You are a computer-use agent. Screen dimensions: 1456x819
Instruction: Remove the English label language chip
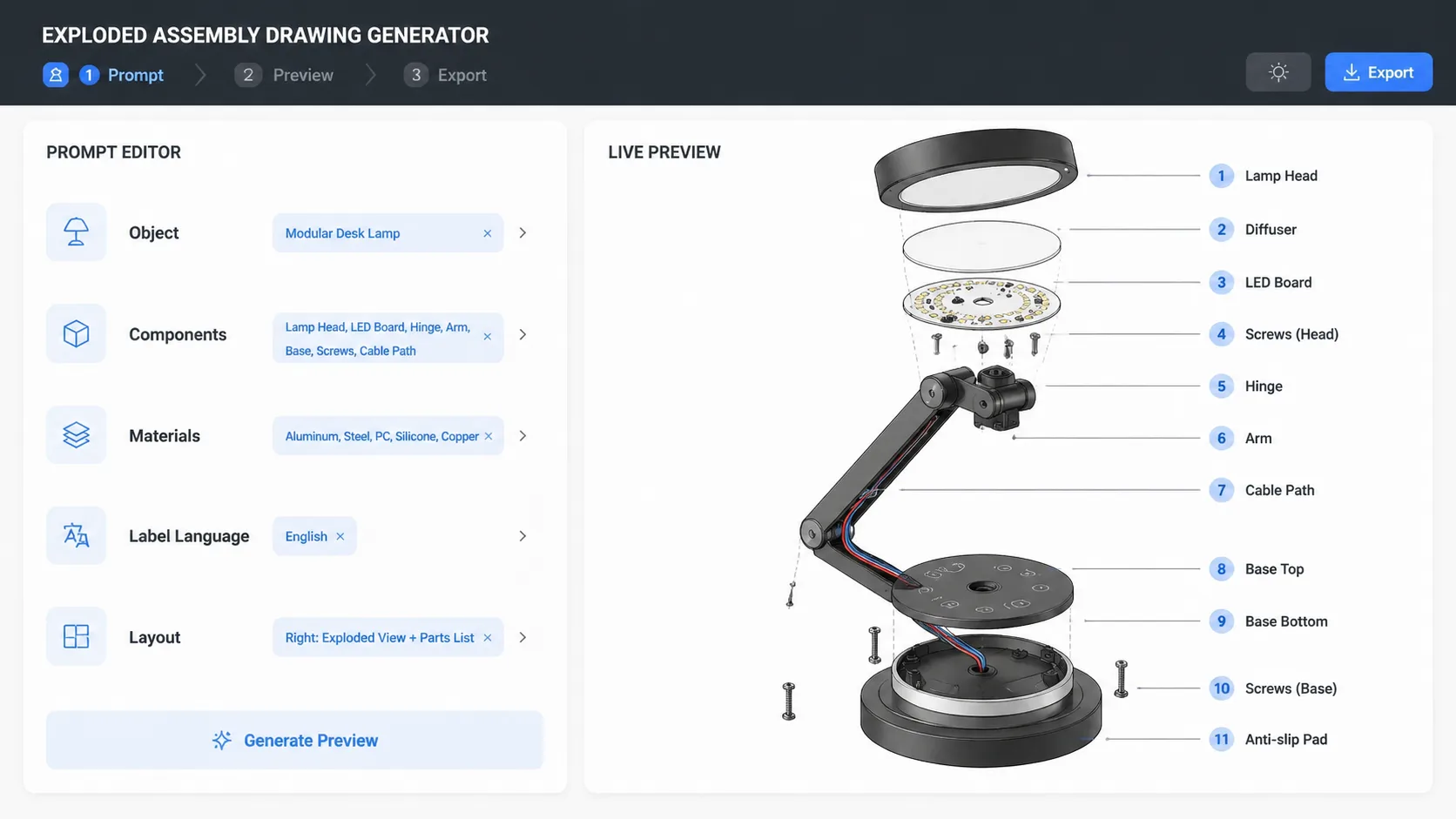340,536
